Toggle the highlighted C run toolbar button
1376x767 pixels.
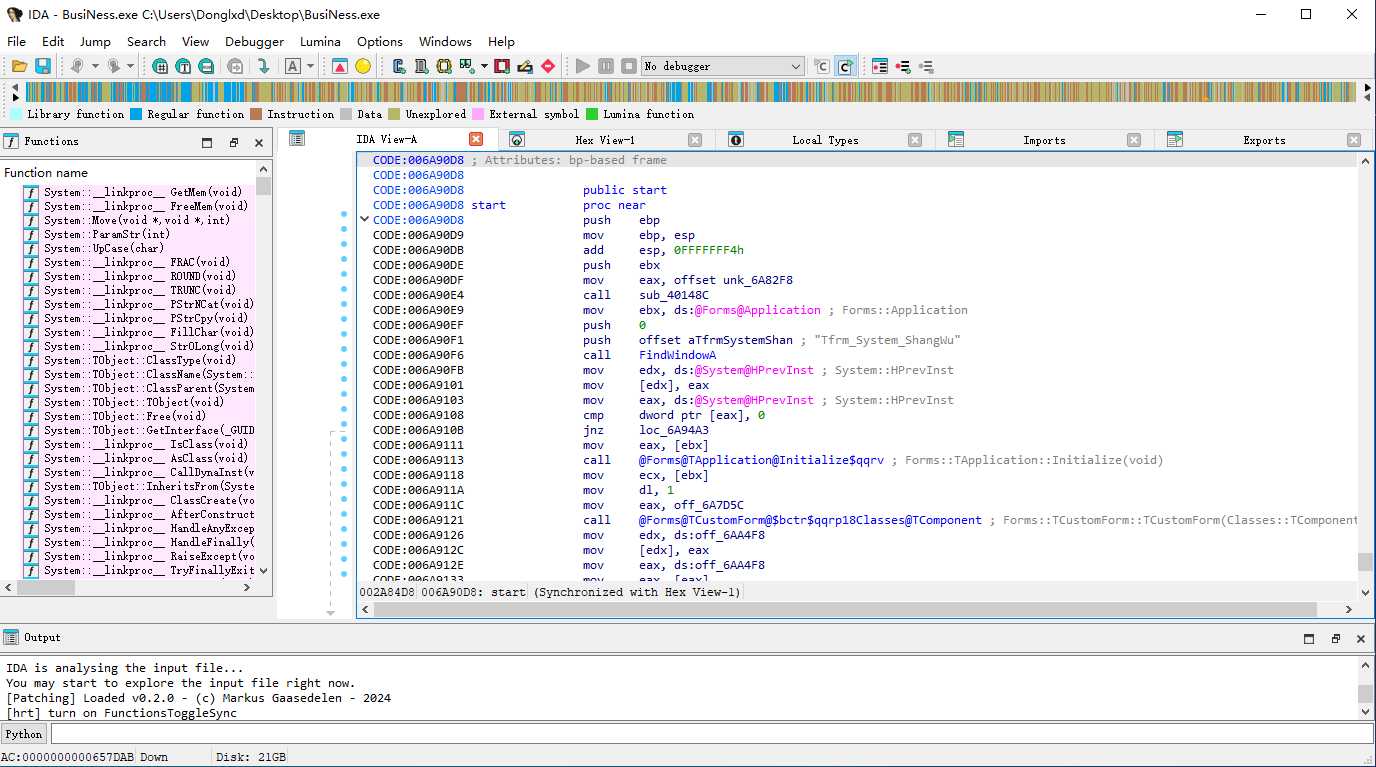(x=845, y=66)
